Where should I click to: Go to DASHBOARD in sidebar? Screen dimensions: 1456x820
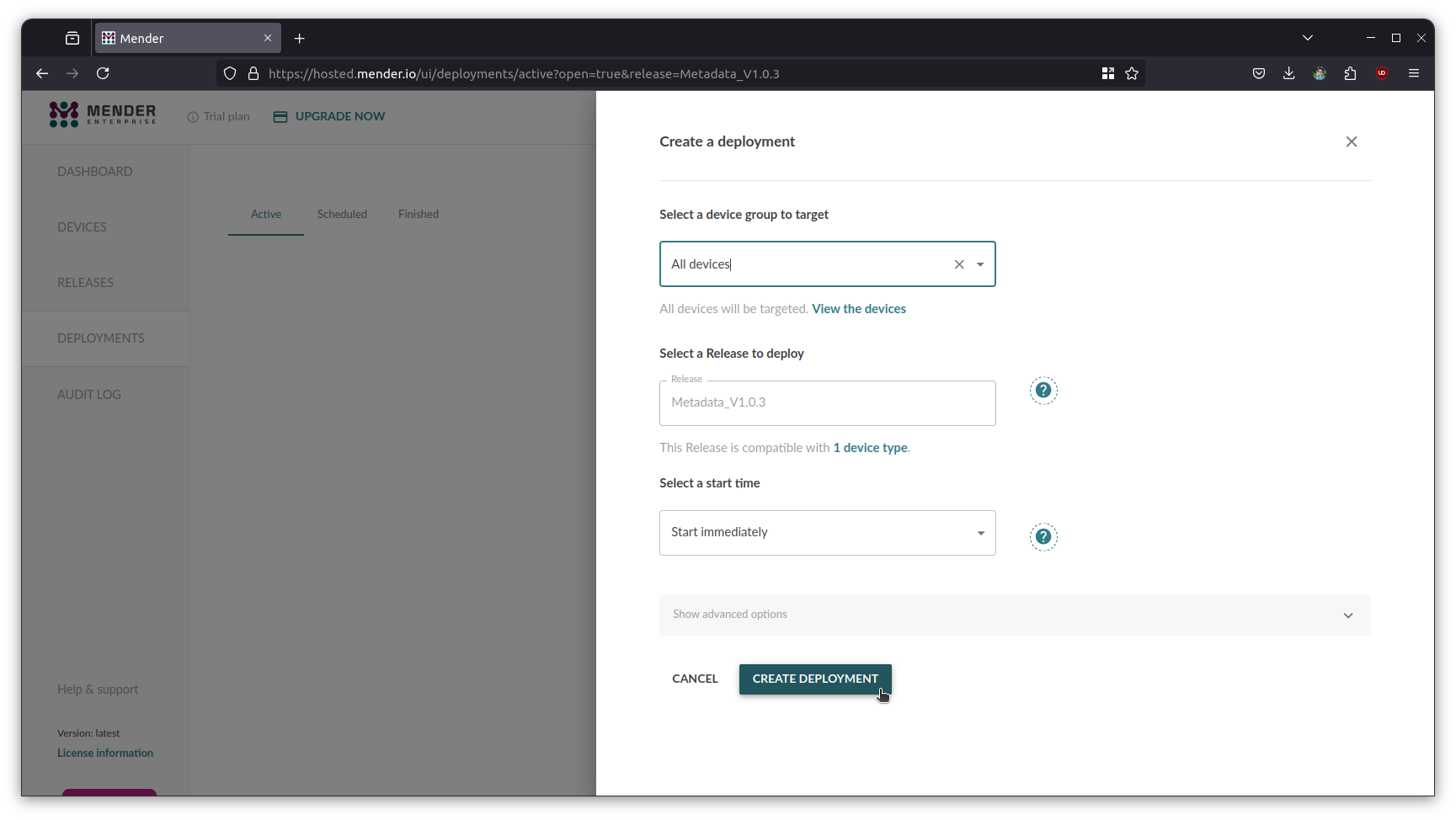pyautogui.click(x=94, y=172)
